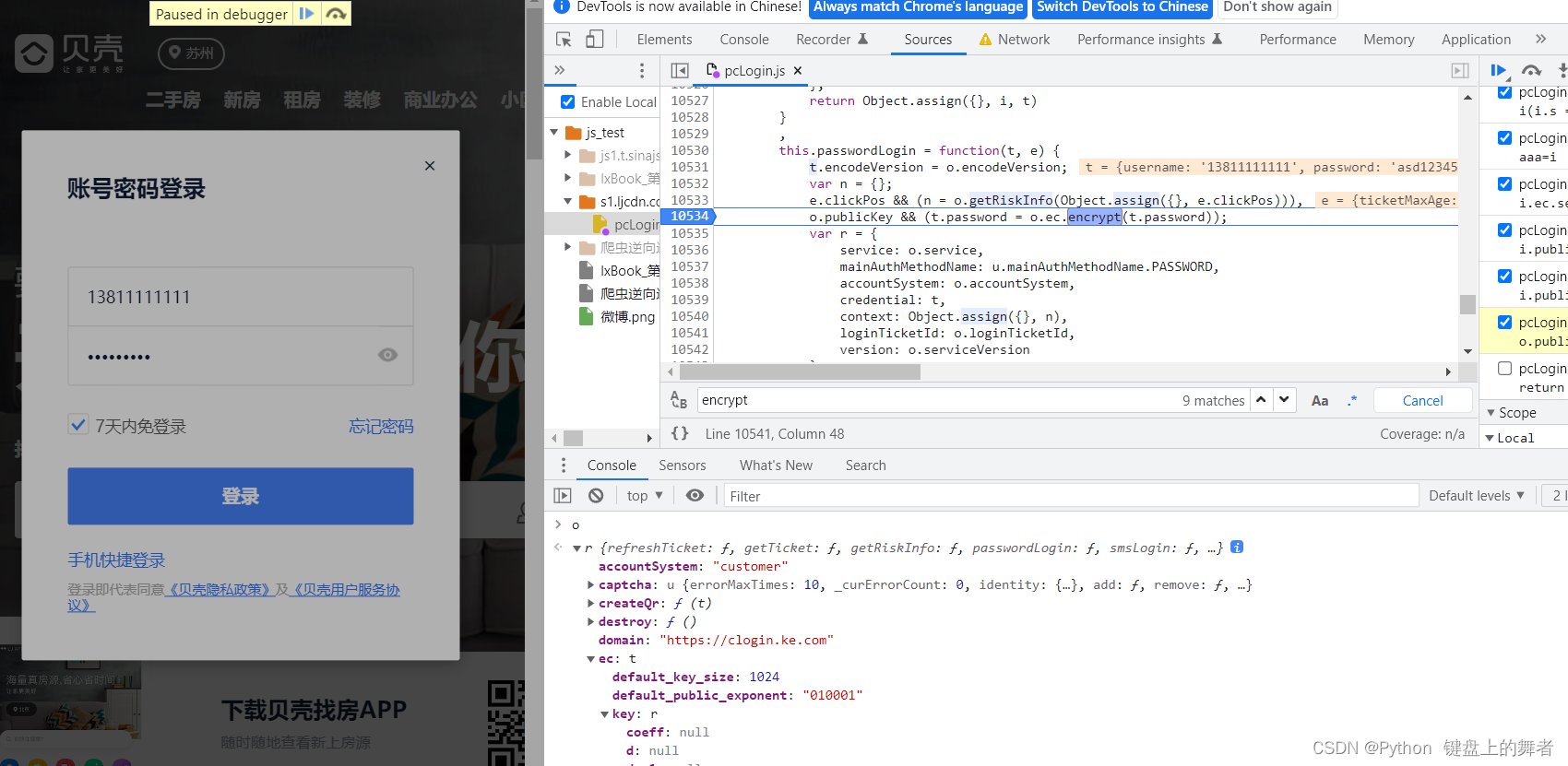The height and width of the screenshot is (766, 1568).
Task: Collapse the Scope section
Action: (x=1491, y=413)
